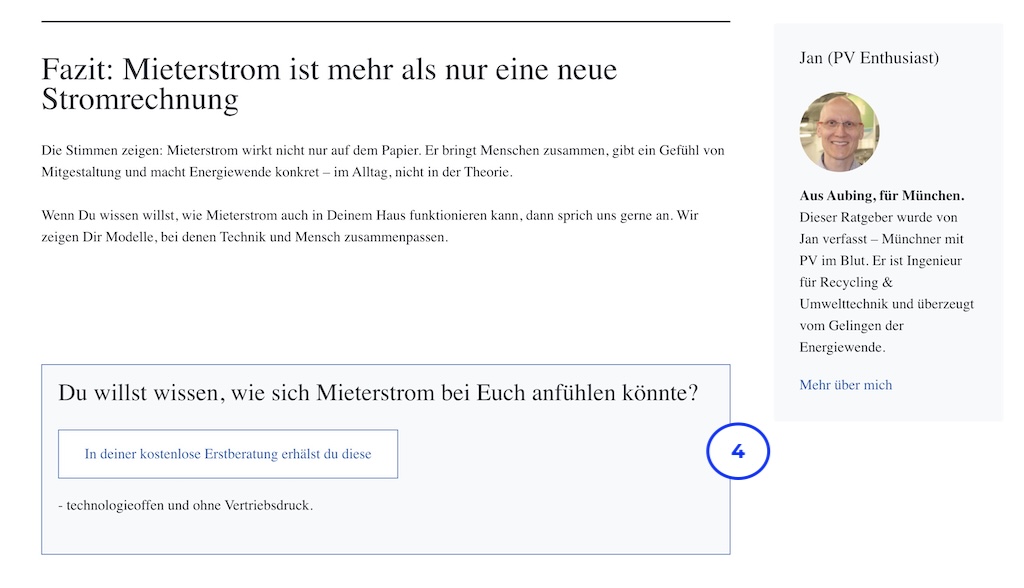The image size is (1024, 588).
Task: Click the word "Energiewende." in sidebar bio
Action: (842, 347)
